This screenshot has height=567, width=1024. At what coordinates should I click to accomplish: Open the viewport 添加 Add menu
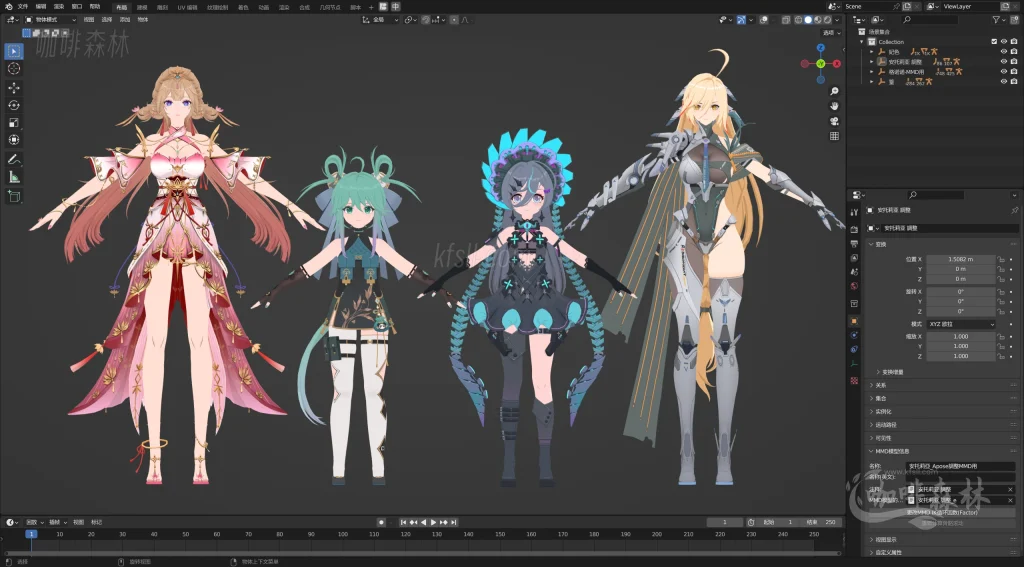(x=124, y=20)
